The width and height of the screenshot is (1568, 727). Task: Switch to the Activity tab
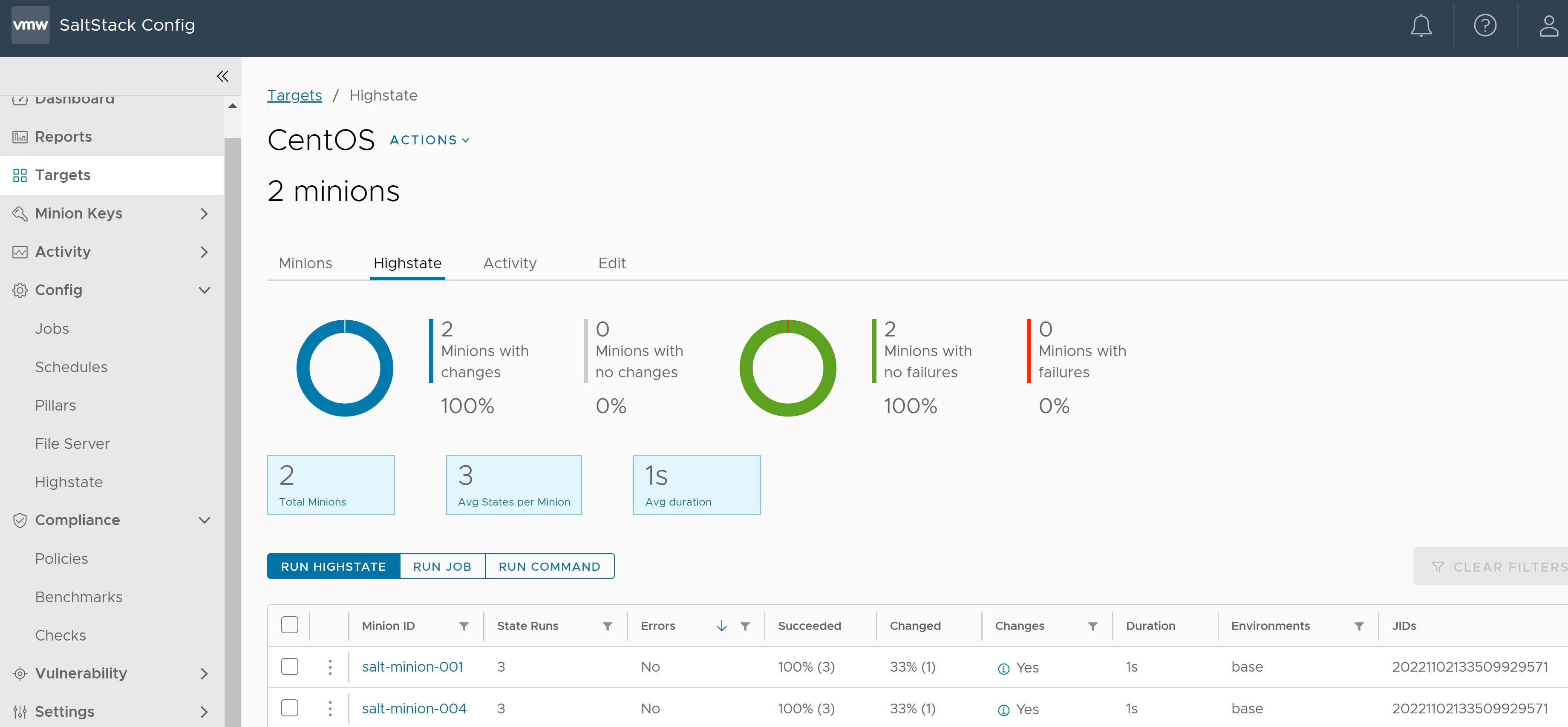click(x=511, y=263)
